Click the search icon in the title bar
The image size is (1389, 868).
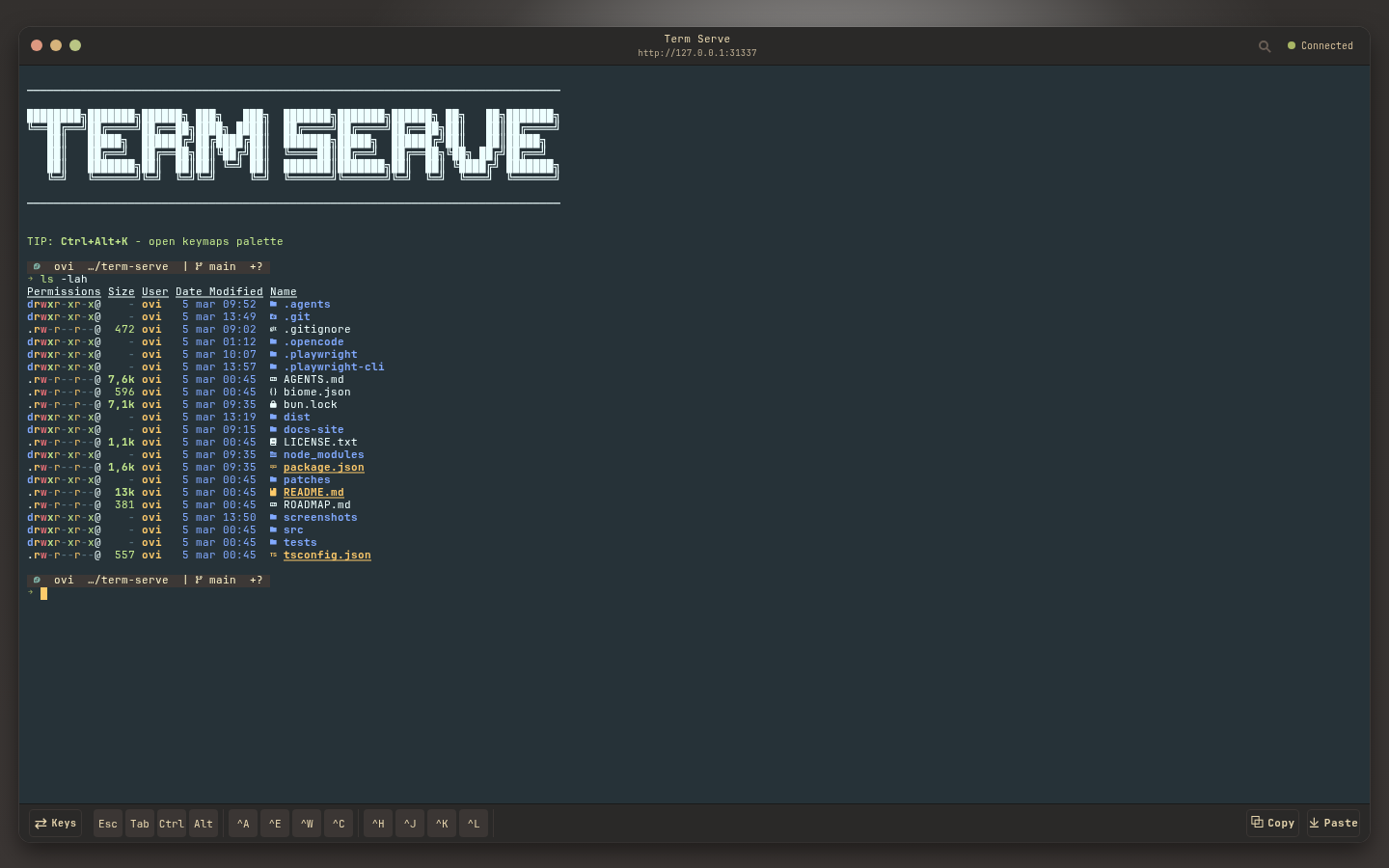(x=1265, y=45)
